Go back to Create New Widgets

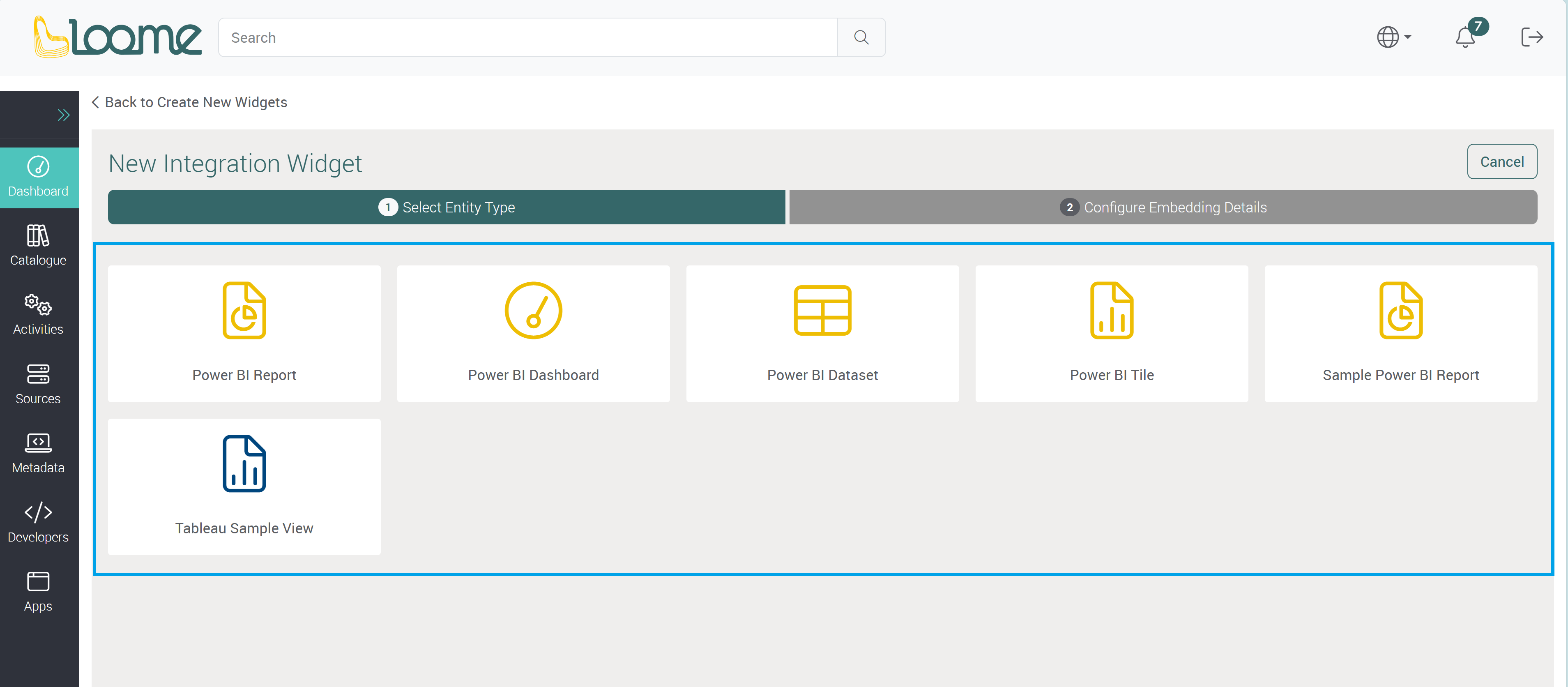click(189, 102)
